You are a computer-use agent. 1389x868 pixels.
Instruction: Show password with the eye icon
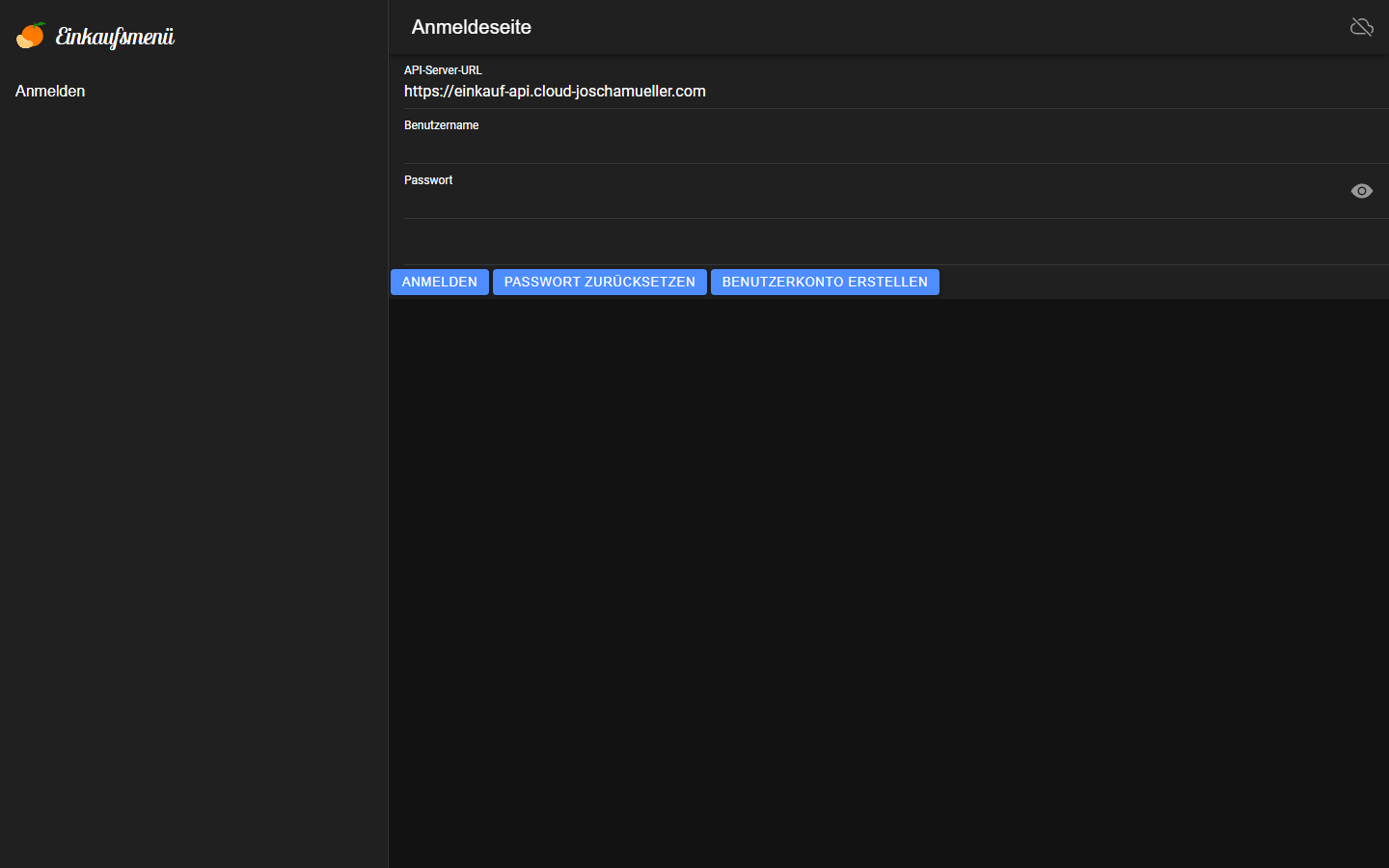tap(1362, 191)
